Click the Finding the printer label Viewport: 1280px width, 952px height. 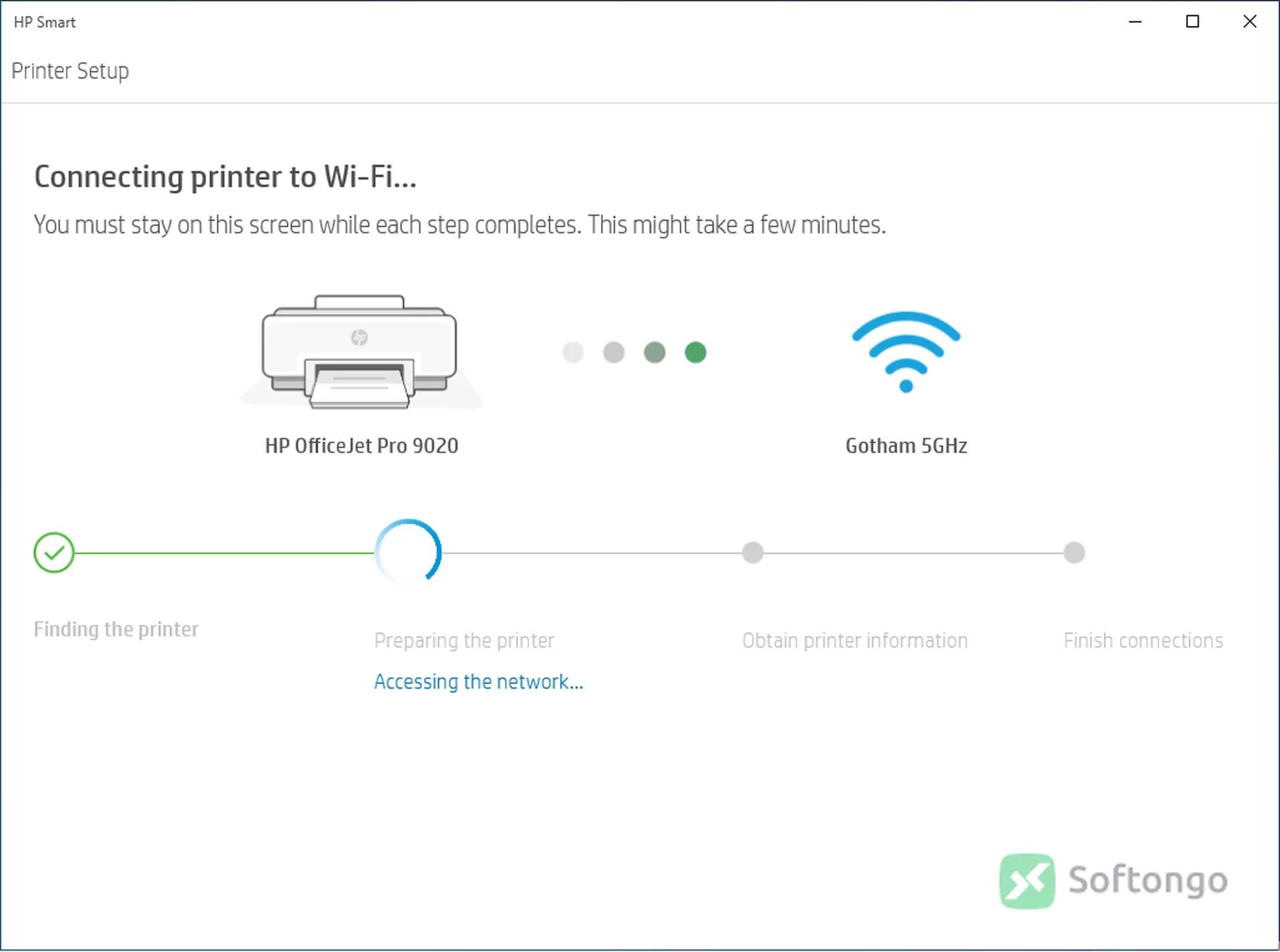pos(116,629)
